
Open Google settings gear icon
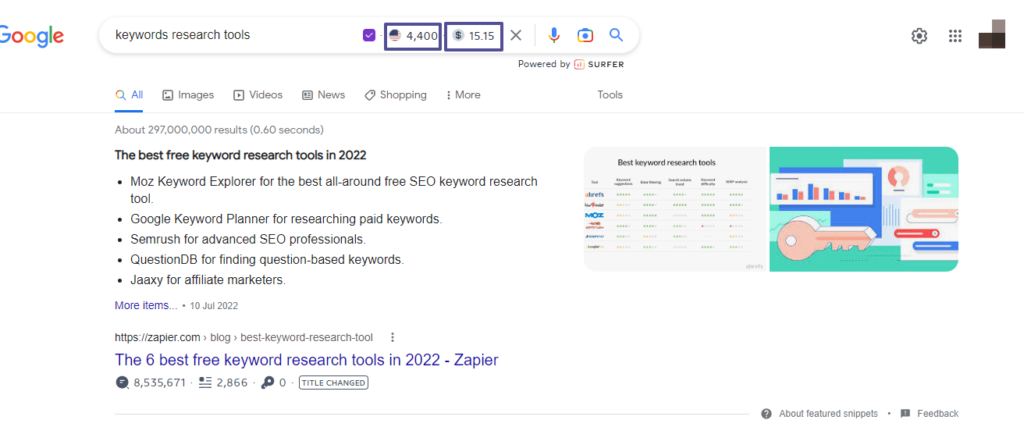coord(919,36)
